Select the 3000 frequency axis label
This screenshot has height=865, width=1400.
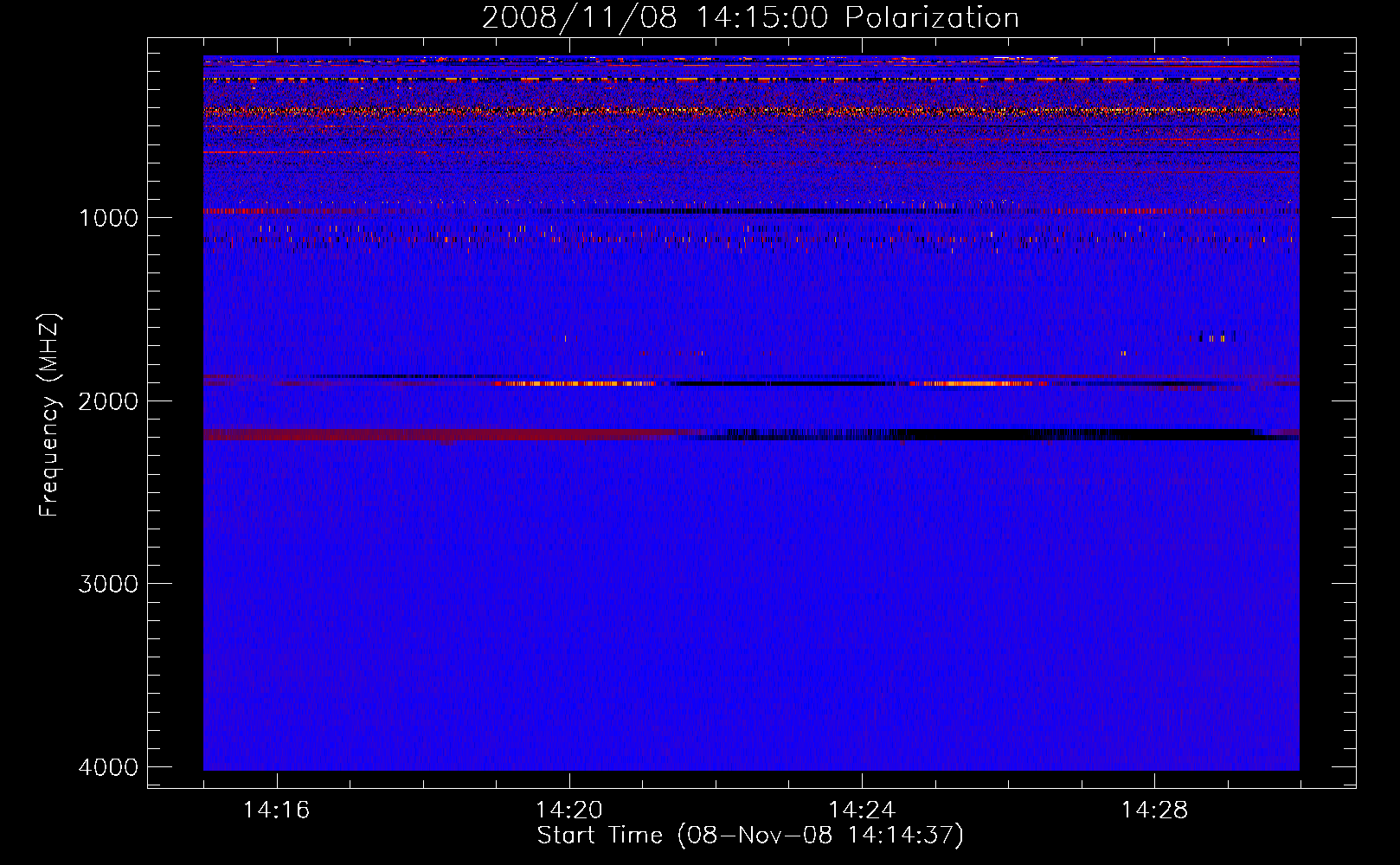point(108,584)
